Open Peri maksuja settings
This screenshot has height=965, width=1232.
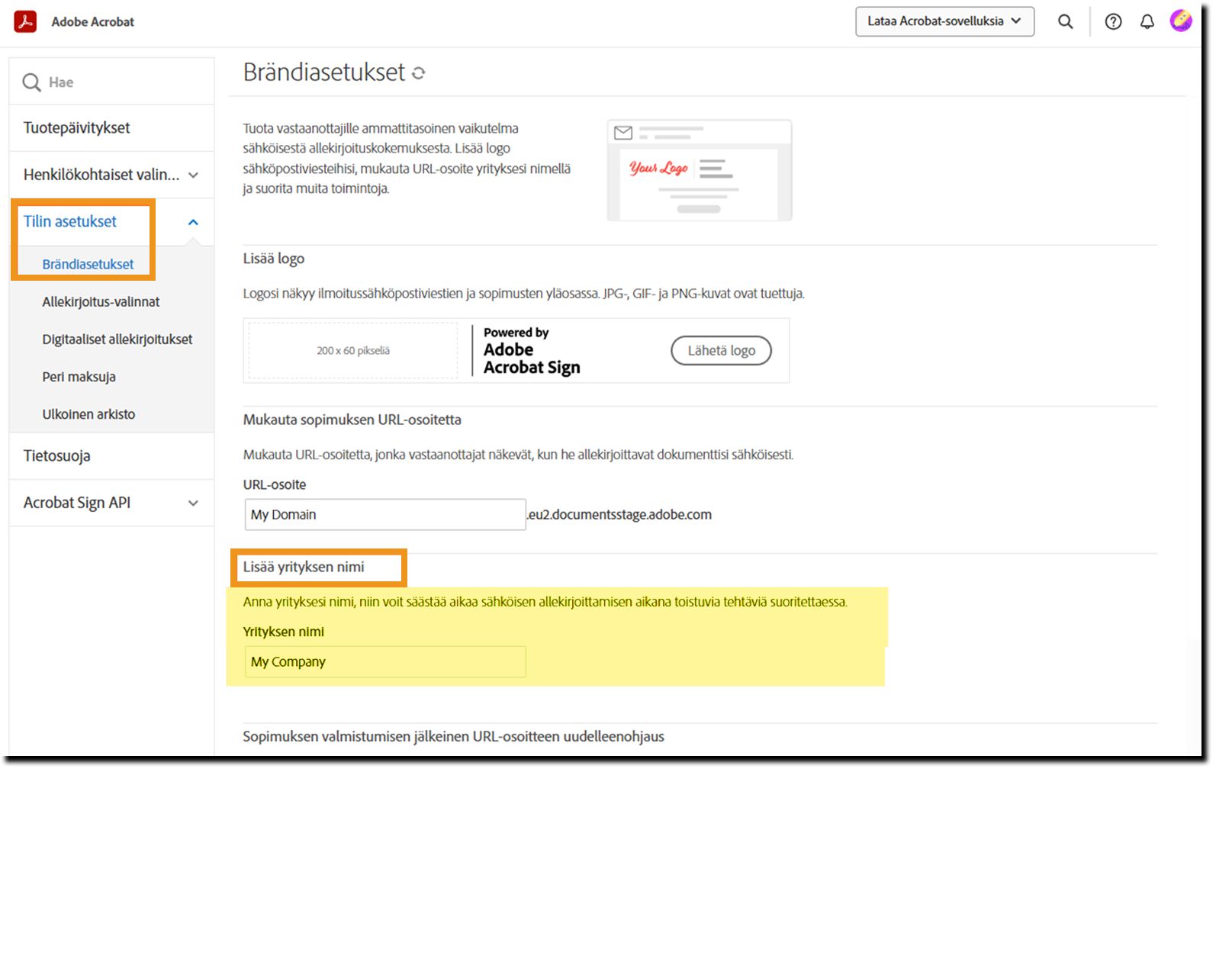click(x=79, y=376)
